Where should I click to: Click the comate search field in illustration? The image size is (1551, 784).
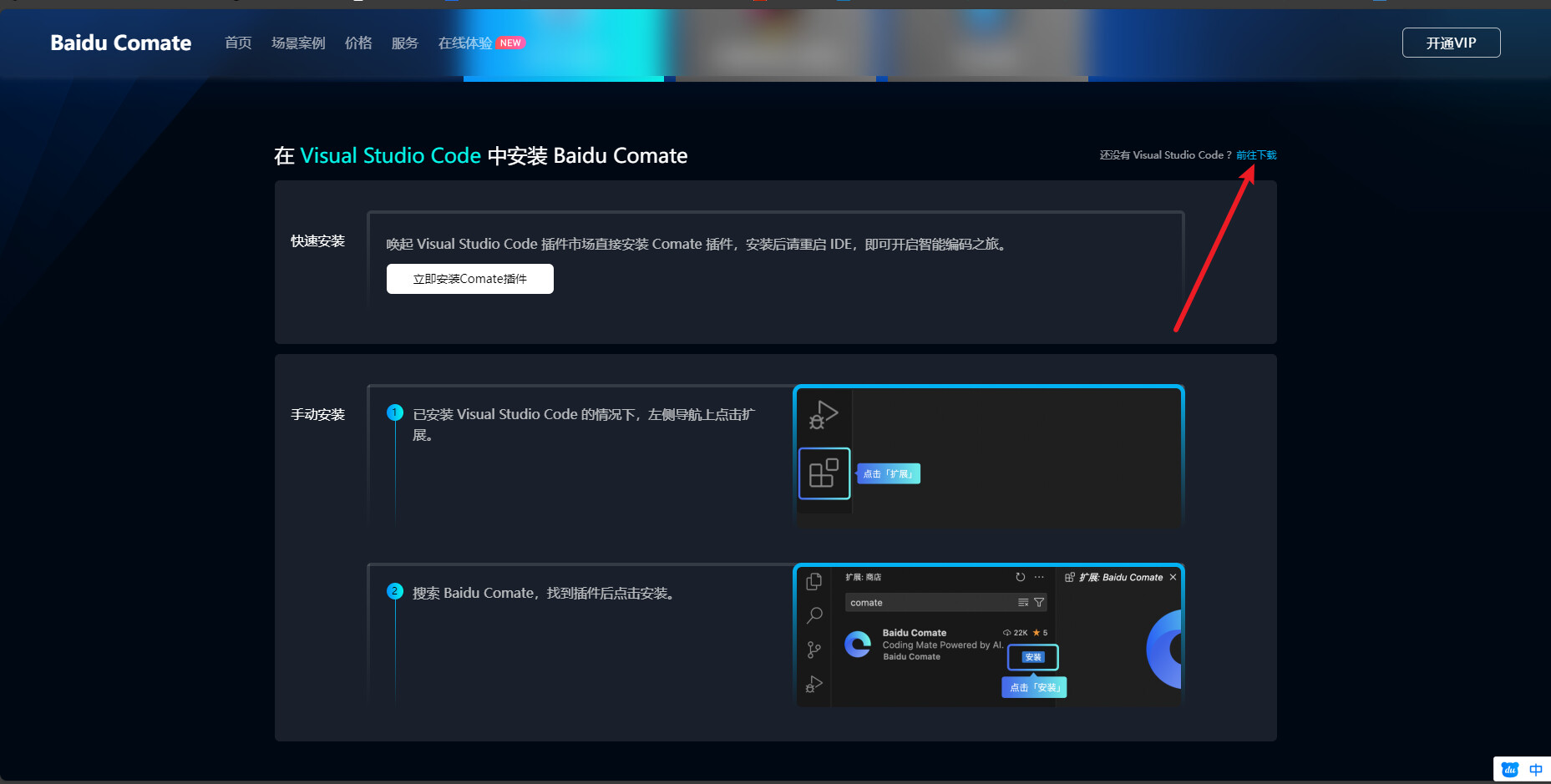click(x=945, y=602)
